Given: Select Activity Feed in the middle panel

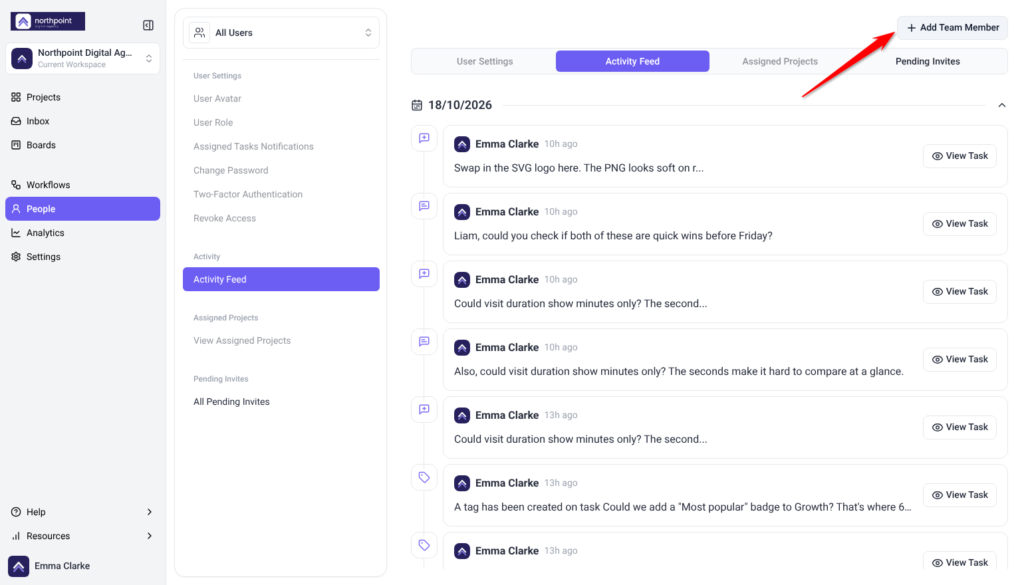Looking at the screenshot, I should pyautogui.click(x=281, y=279).
